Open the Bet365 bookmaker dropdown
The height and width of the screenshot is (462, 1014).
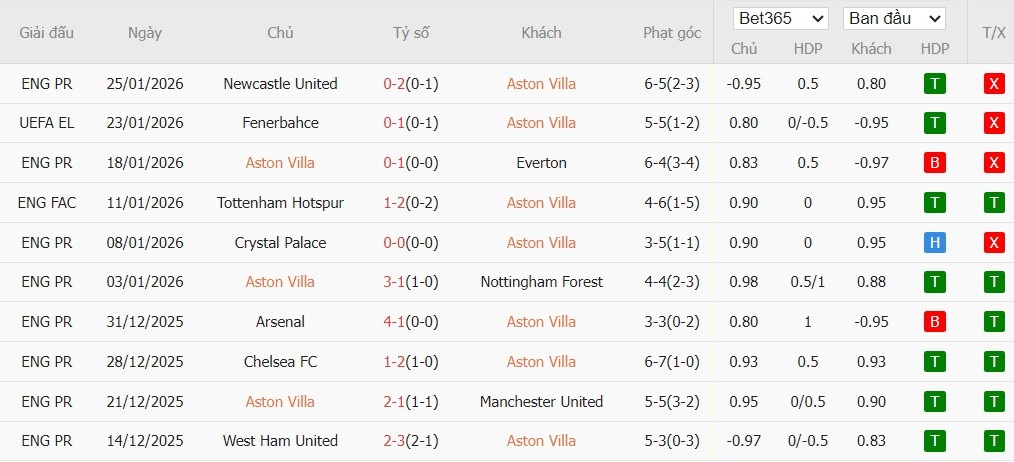pyautogui.click(x=781, y=18)
